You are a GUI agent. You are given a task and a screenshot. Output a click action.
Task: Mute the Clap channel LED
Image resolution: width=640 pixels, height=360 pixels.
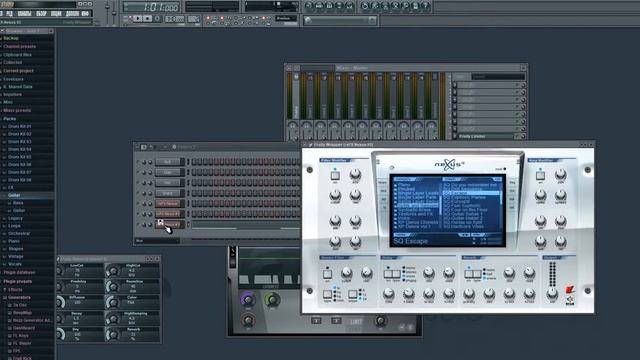tap(138, 173)
